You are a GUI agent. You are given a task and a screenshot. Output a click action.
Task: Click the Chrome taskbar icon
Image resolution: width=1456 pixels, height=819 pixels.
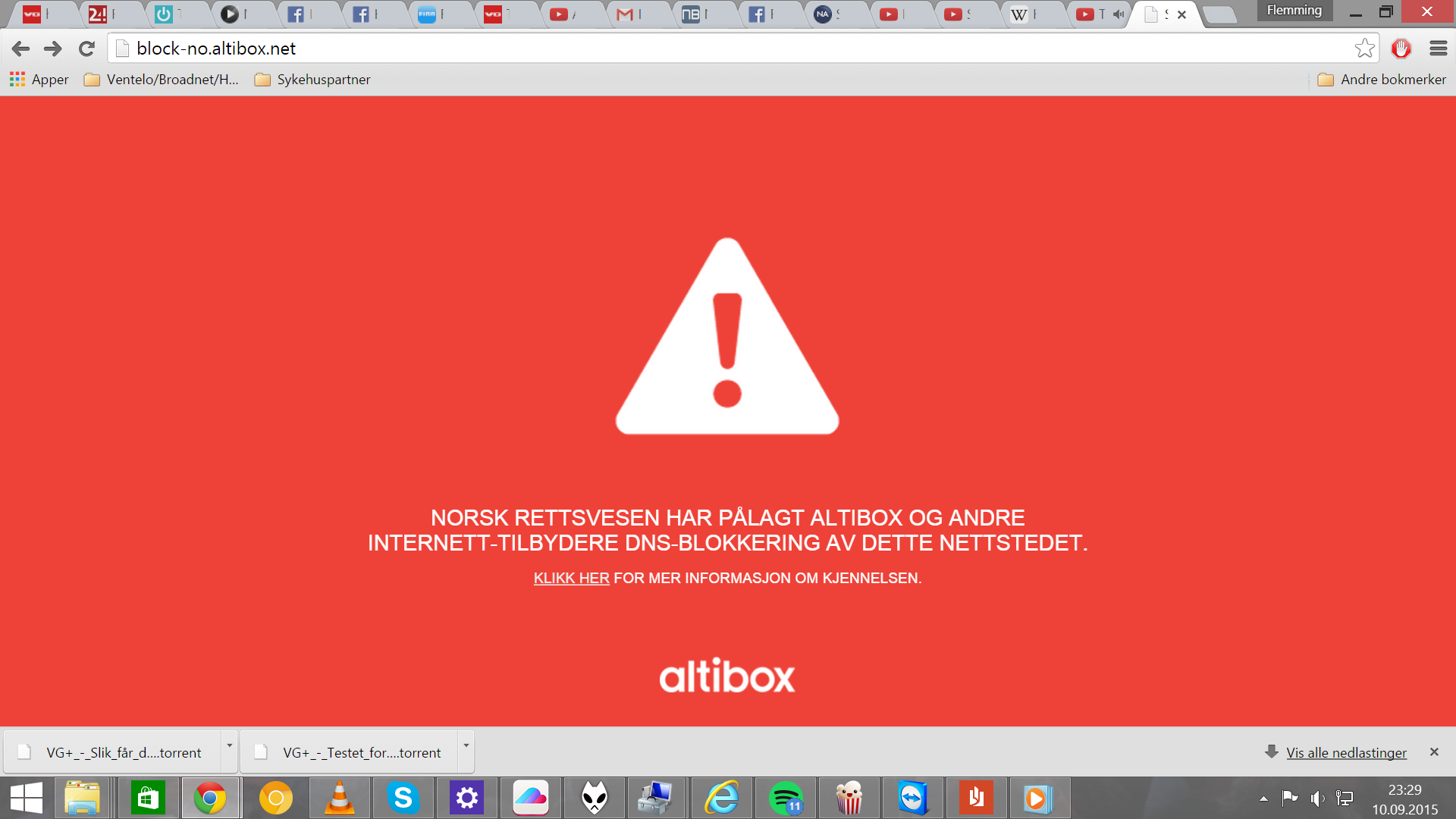click(210, 799)
